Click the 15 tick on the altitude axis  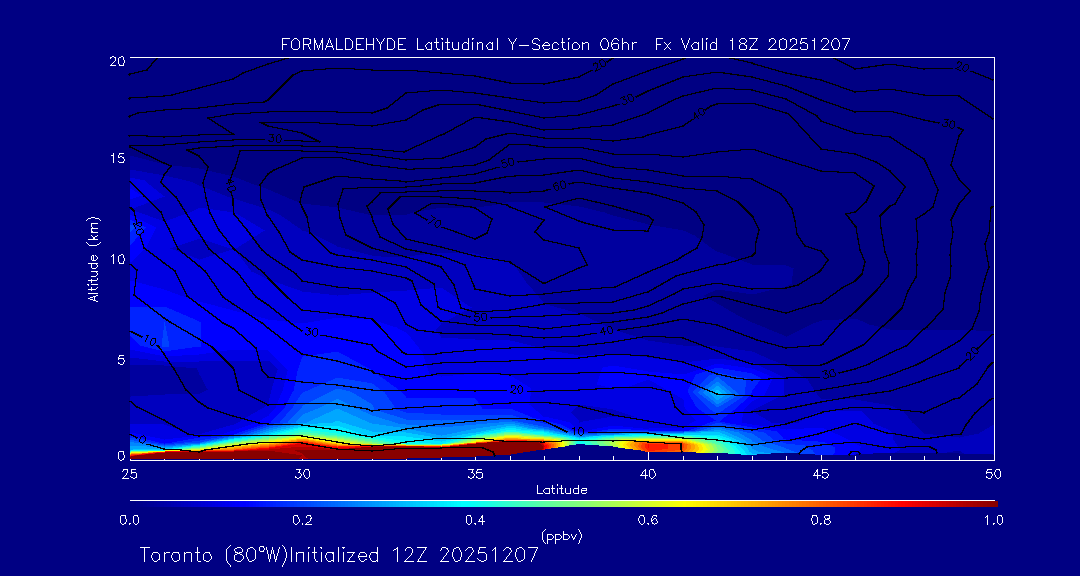tap(116, 159)
